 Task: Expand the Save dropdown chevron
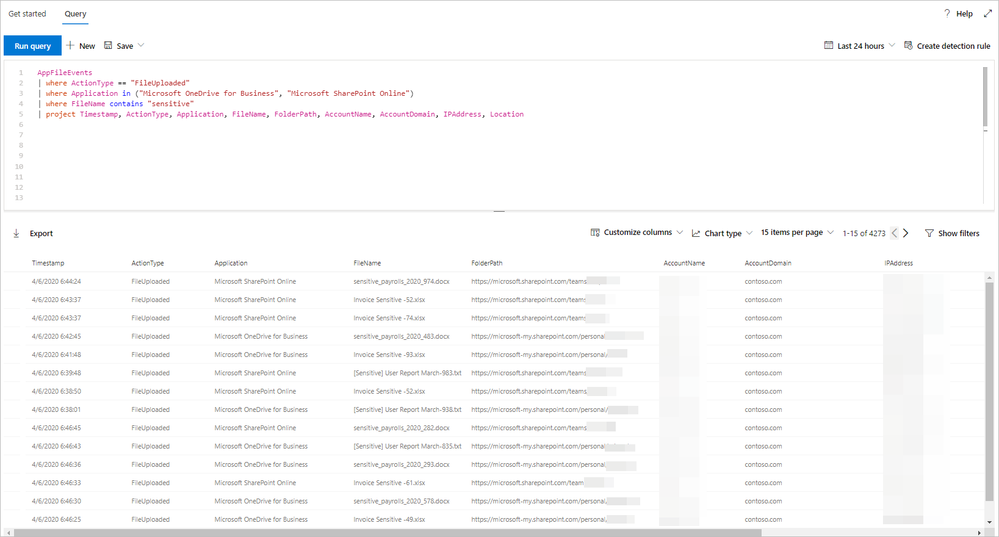(141, 45)
